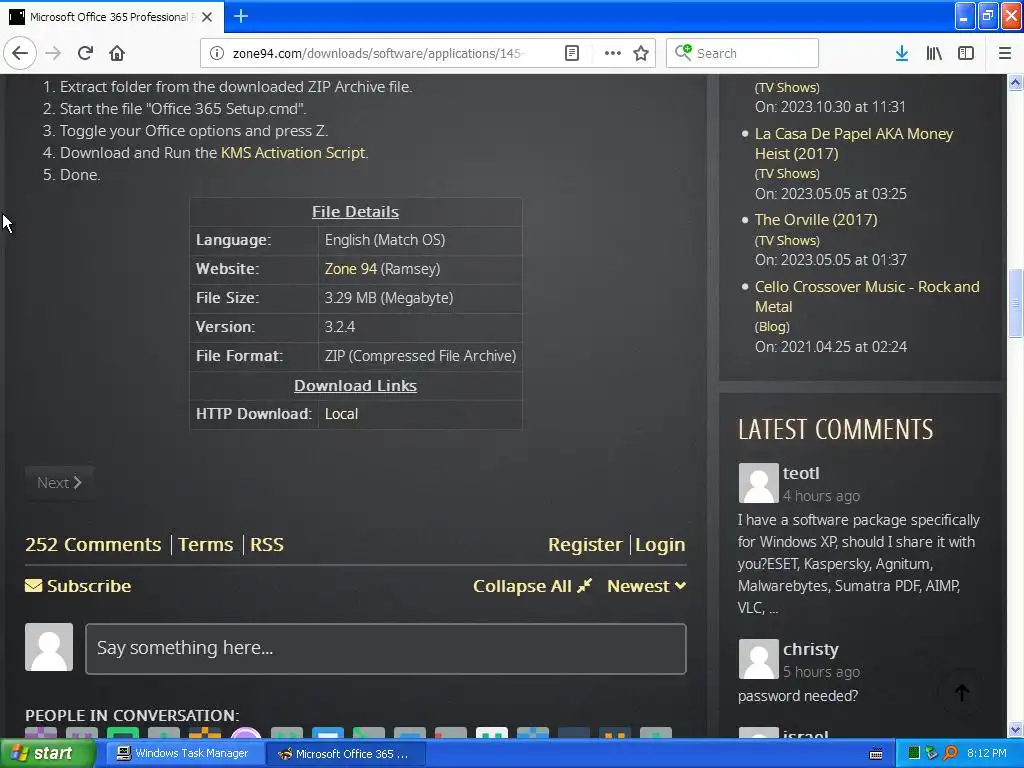Viewport: 1024px width, 768px height.
Task: Select the Microsoft Office 365 Professional tab
Action: click(x=112, y=17)
